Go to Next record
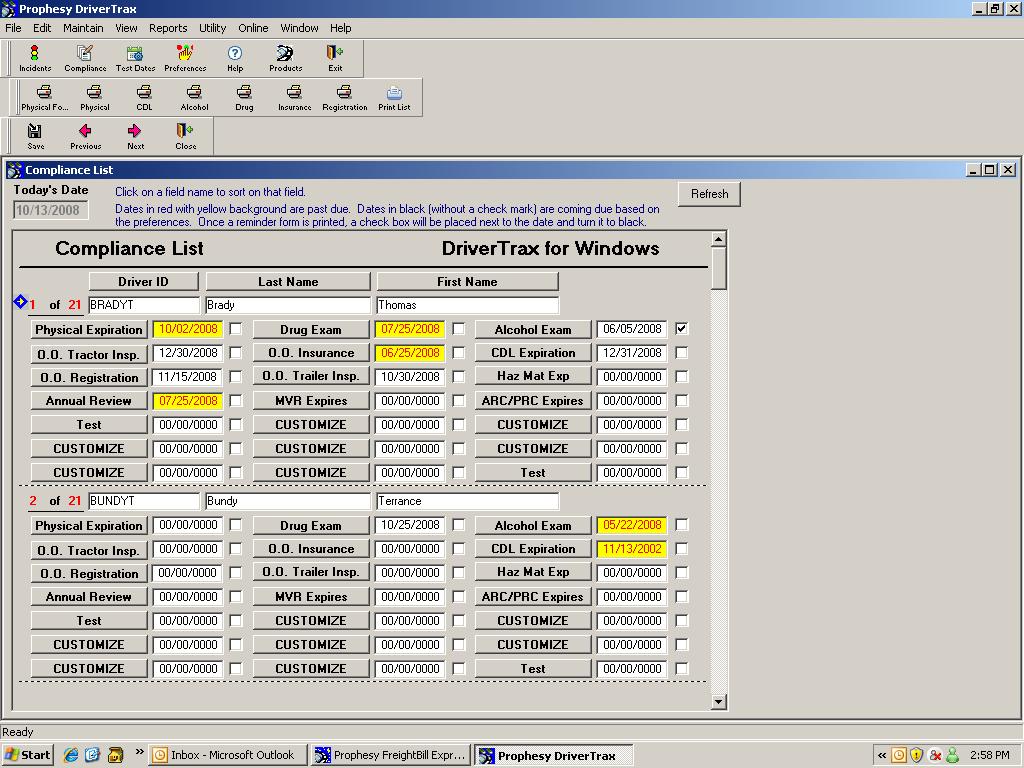 (x=135, y=137)
